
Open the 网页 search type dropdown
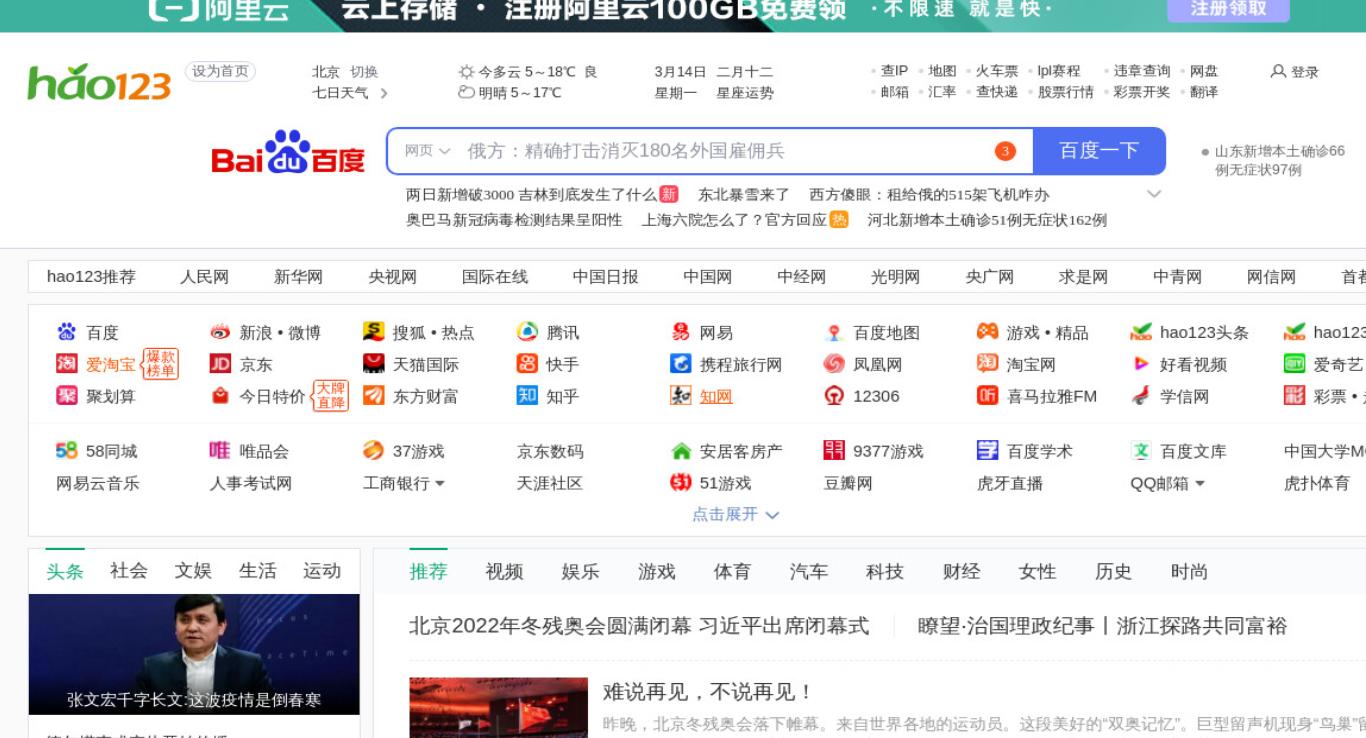(427, 151)
